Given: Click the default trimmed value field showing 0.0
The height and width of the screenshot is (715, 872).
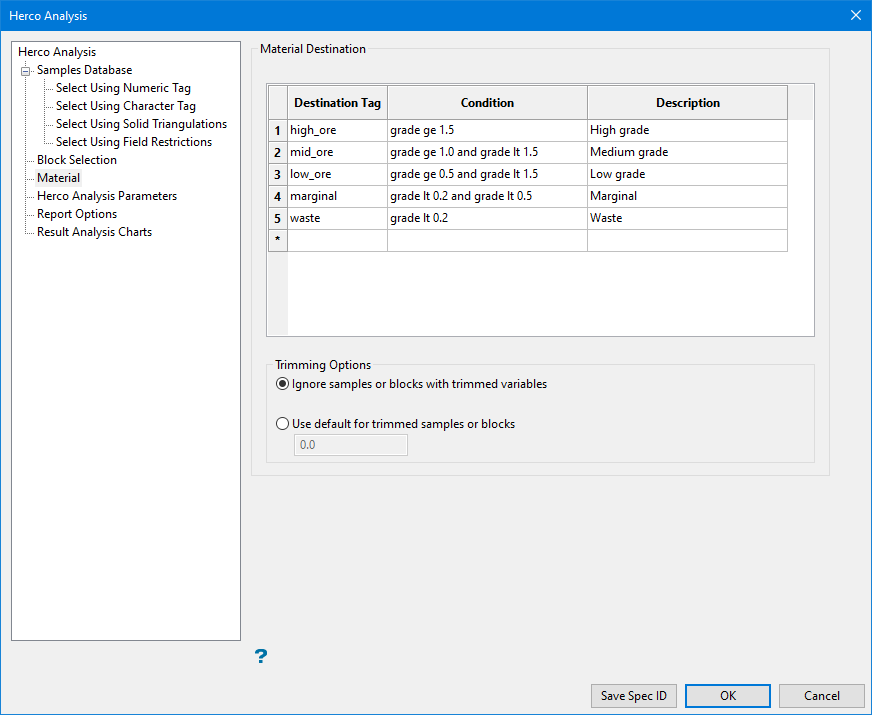Looking at the screenshot, I should [x=350, y=445].
